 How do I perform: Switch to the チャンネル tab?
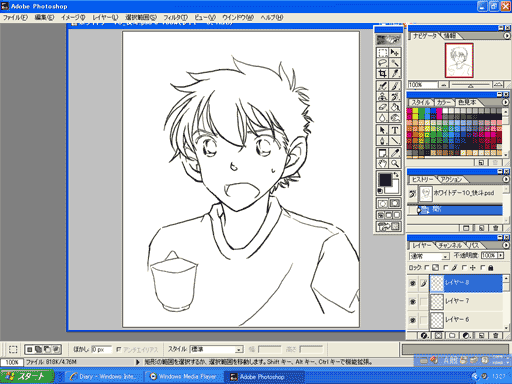tap(450, 246)
